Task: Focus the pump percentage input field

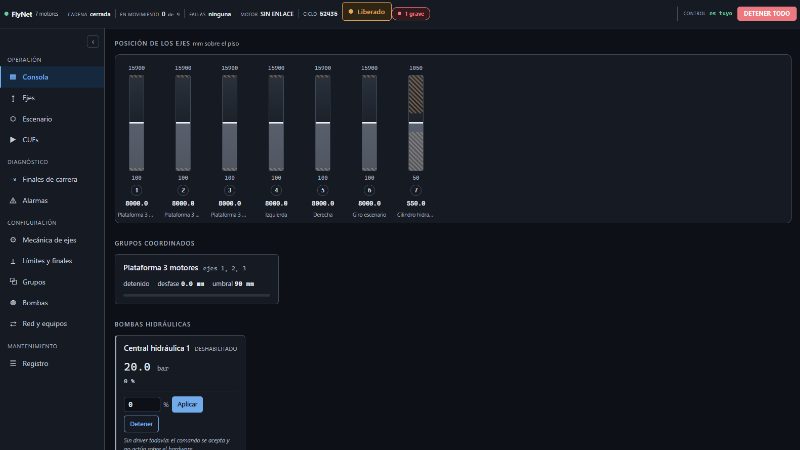Action: point(142,404)
